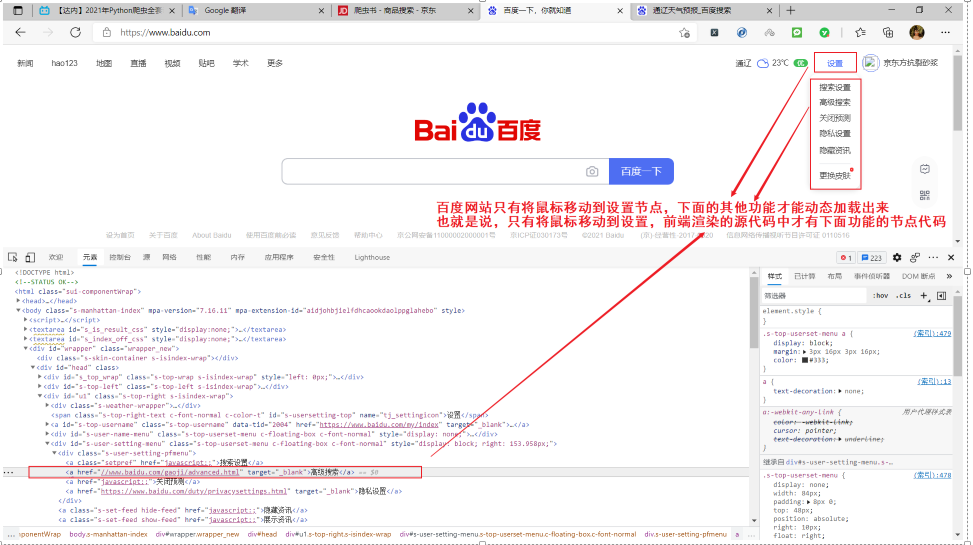Image resolution: width=973 pixels, height=545 pixels.
Task: Activate the DevTools inspect element picker
Action: [x=12, y=257]
